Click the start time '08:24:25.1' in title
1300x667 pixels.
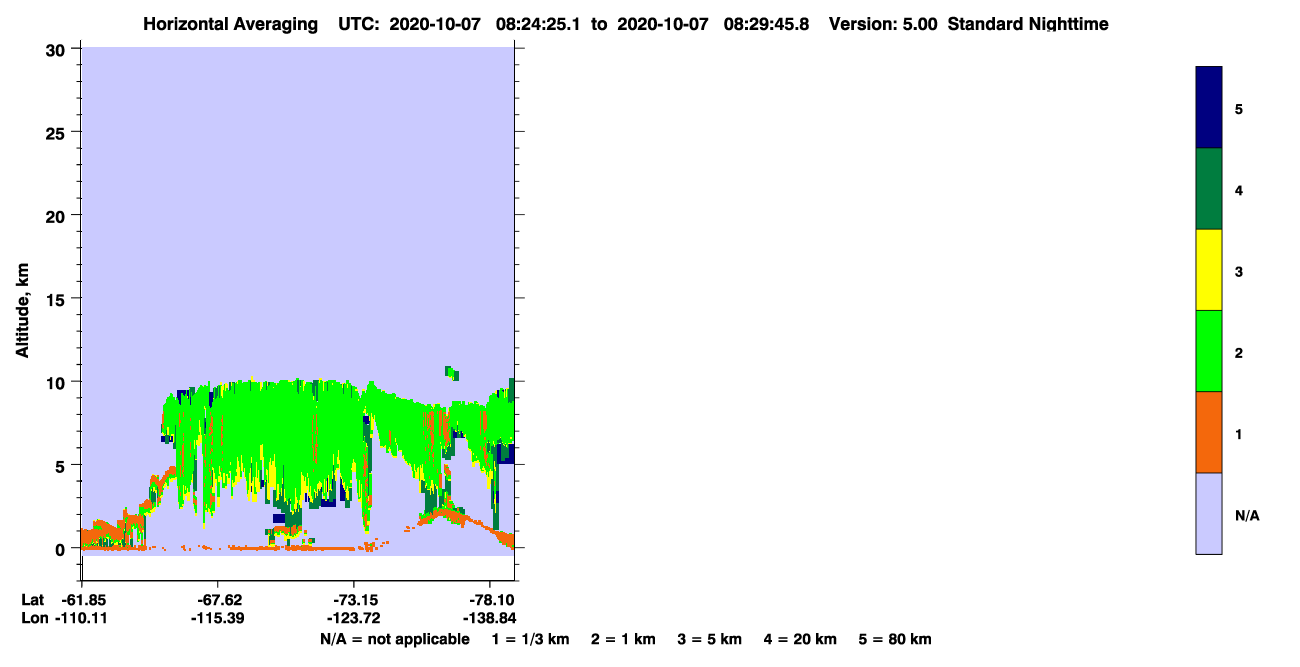(539, 24)
